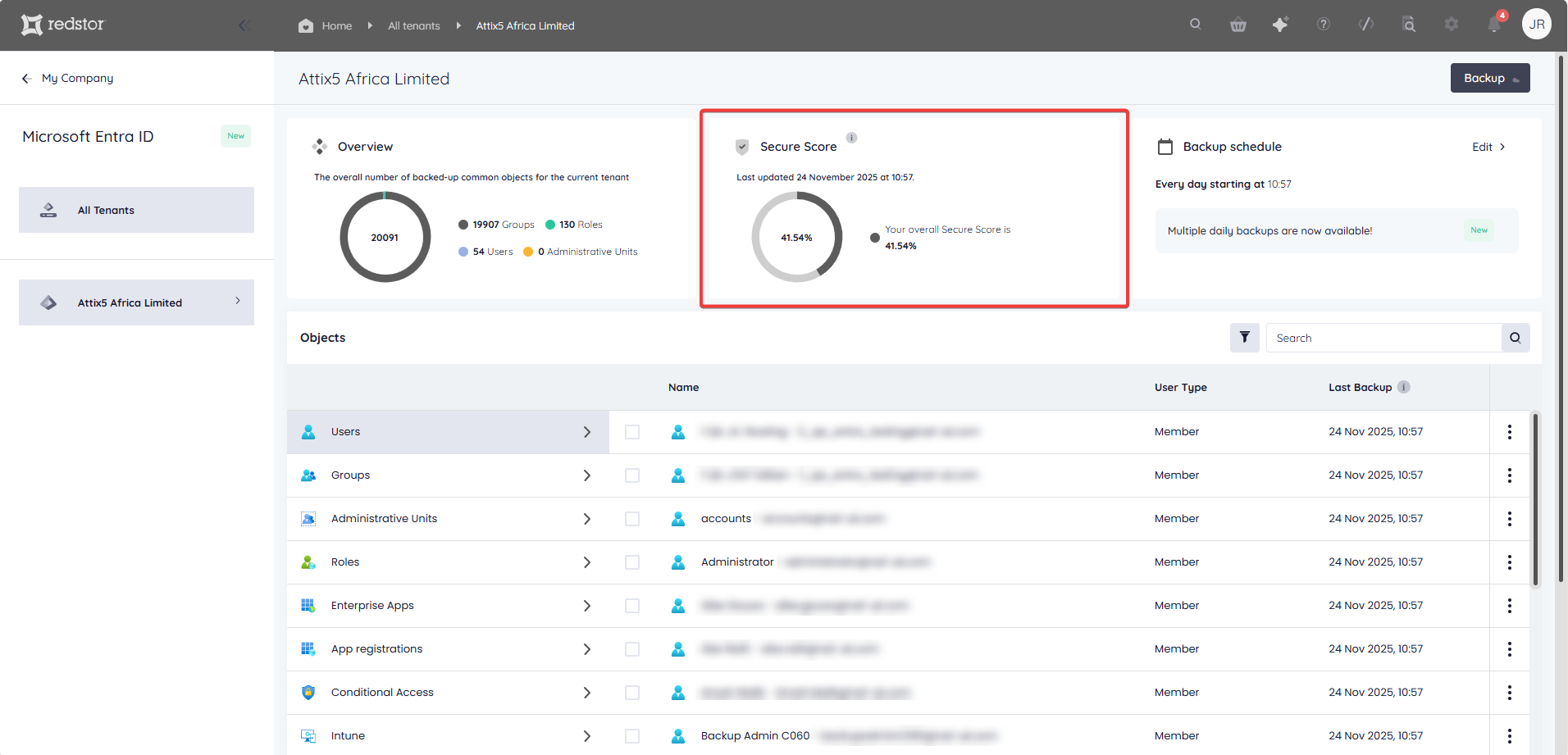Open the document search icon

pyautogui.click(x=1409, y=25)
